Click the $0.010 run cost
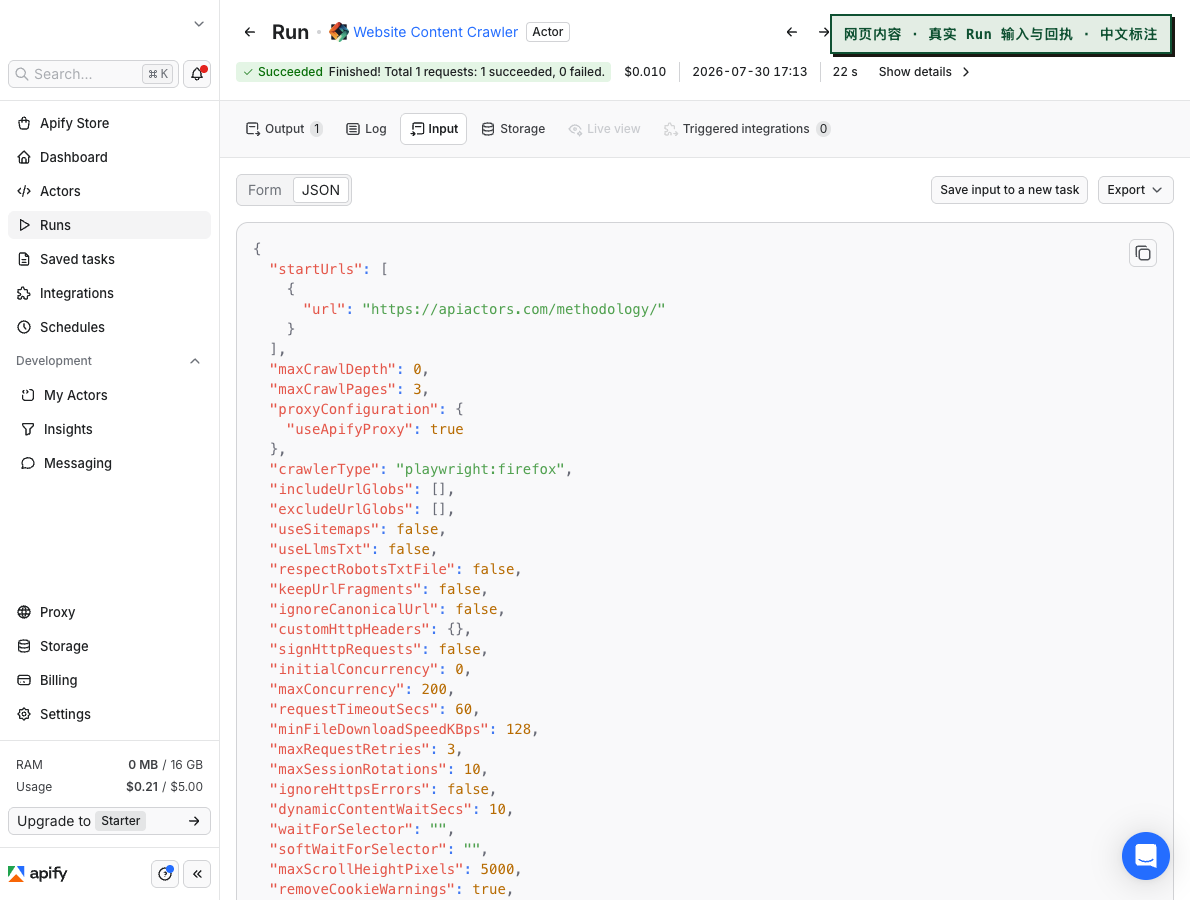 click(645, 72)
